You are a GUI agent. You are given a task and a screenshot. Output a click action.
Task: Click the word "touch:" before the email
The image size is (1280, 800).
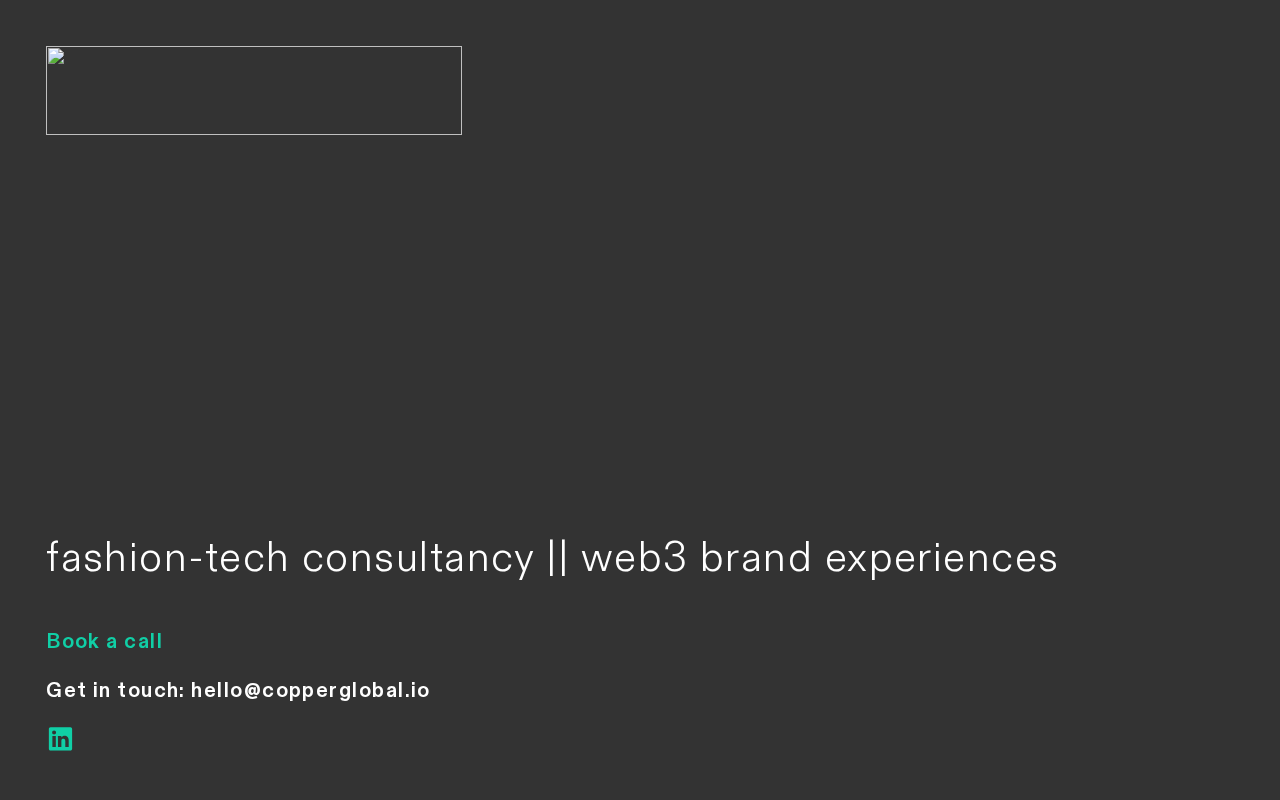tap(150, 691)
